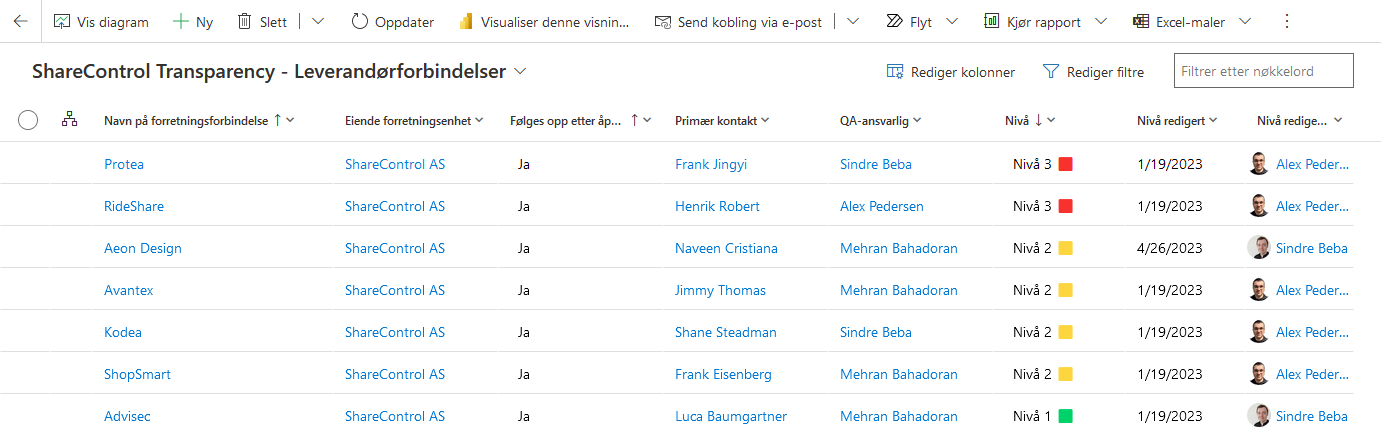The width and height of the screenshot is (1381, 435).
Task: Click Rediger kolonner button
Action: [951, 72]
